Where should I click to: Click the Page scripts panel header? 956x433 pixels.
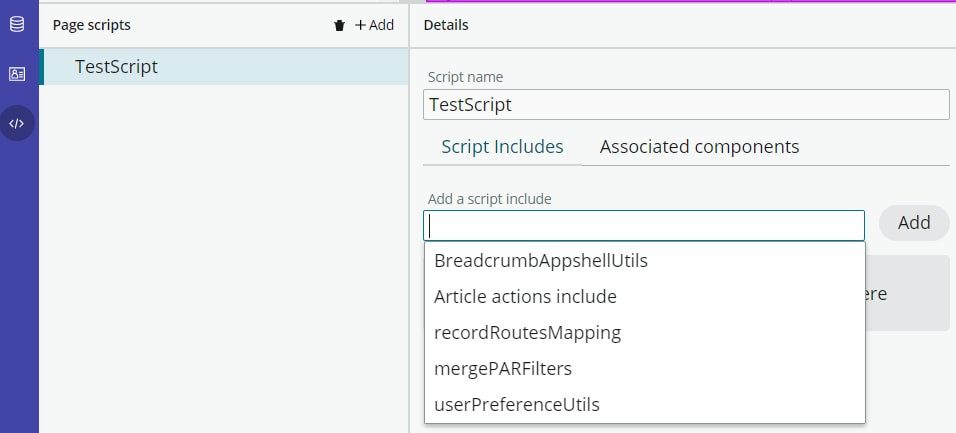92,25
